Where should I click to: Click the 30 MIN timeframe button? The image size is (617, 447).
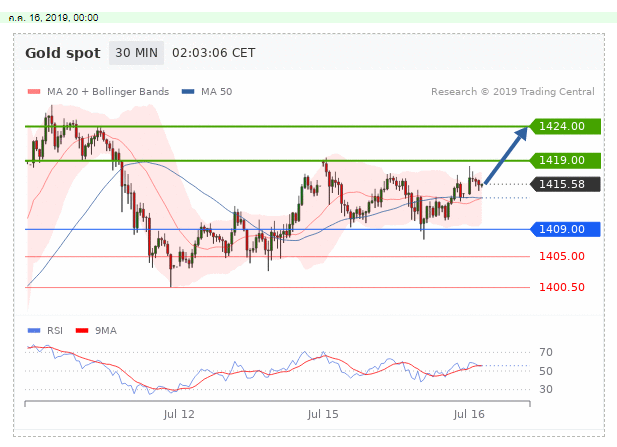point(136,53)
